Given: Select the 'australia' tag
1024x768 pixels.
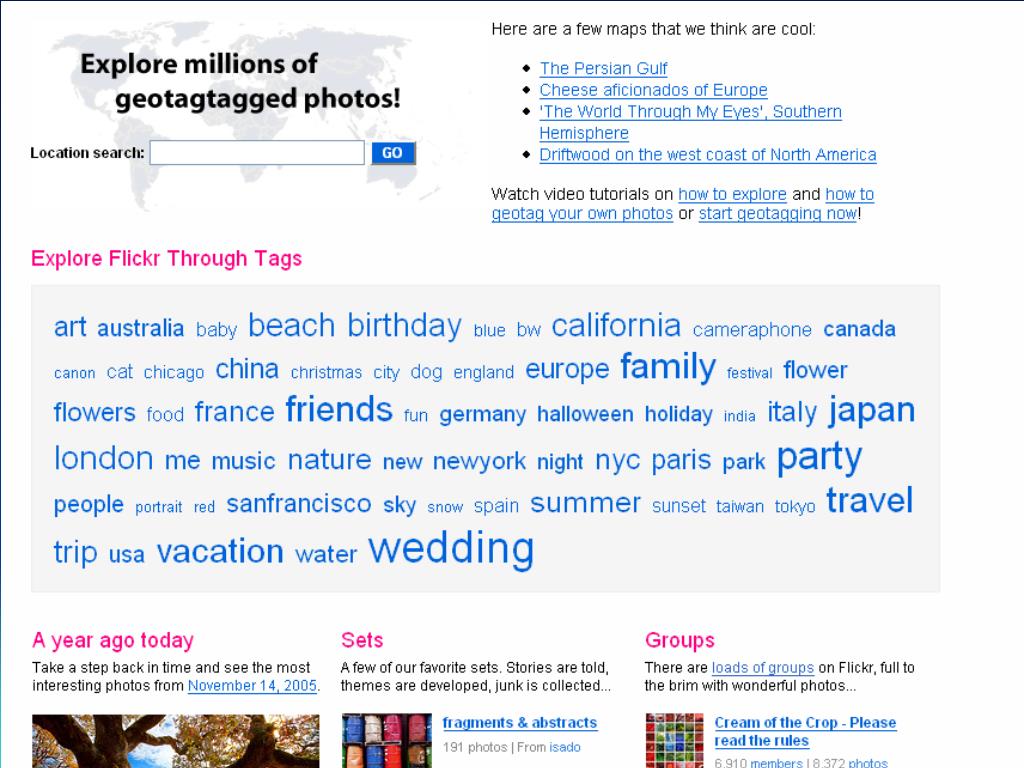Looking at the screenshot, I should click(140, 328).
